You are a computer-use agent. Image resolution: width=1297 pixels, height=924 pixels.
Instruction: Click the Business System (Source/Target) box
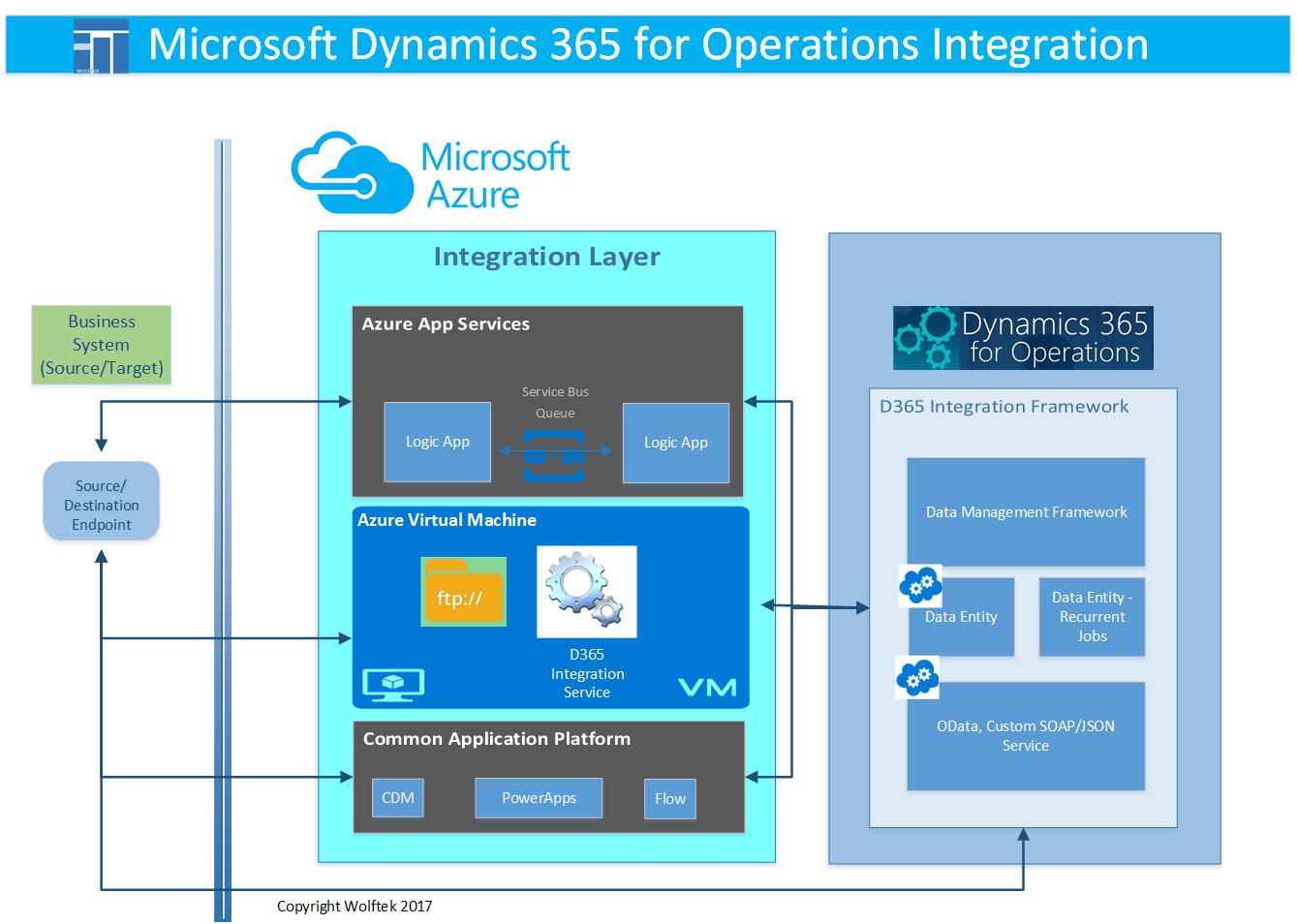(x=102, y=345)
